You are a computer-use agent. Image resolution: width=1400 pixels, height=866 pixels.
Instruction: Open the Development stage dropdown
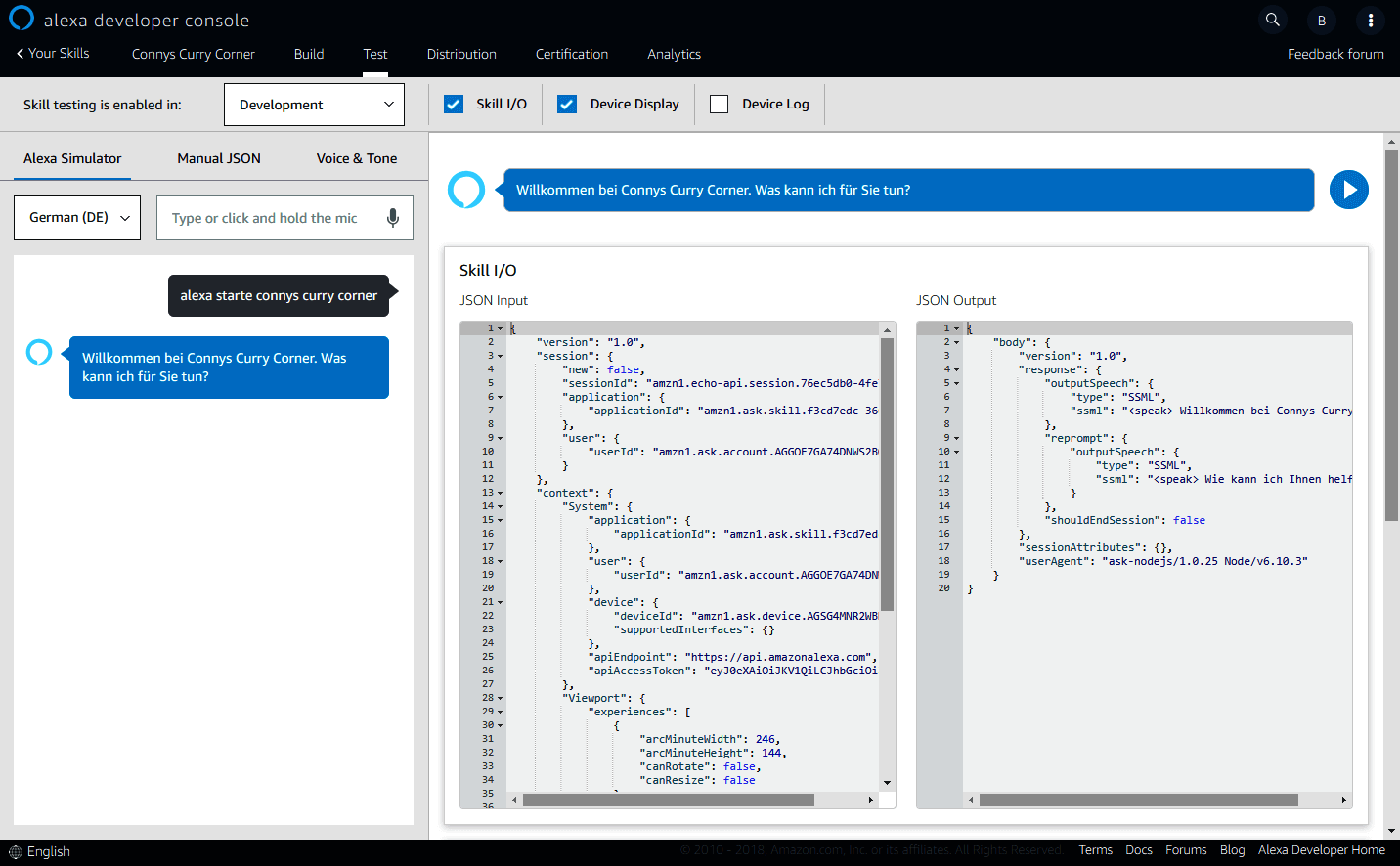[314, 105]
